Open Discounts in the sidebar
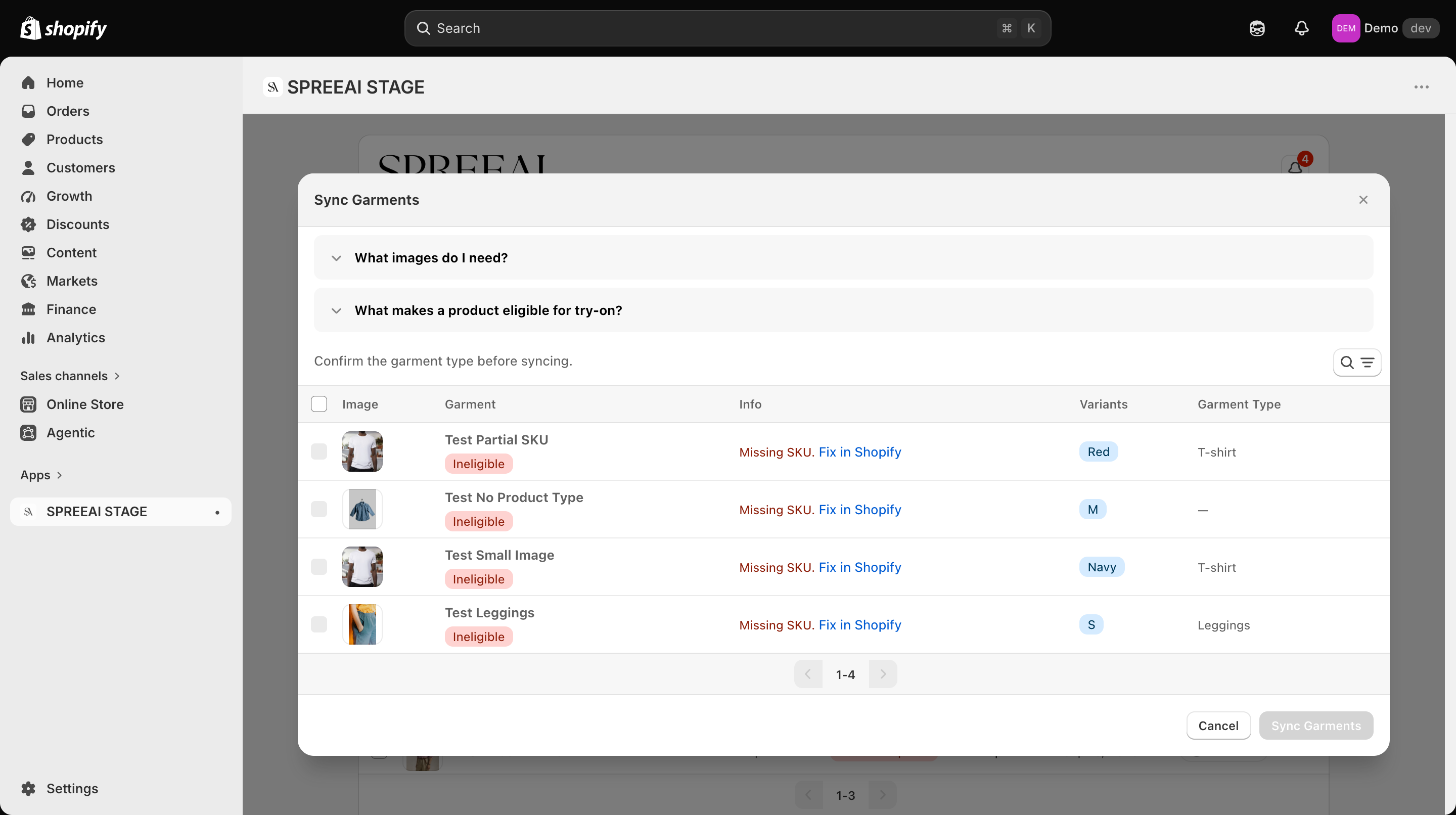This screenshot has height=815, width=1456. (x=77, y=224)
